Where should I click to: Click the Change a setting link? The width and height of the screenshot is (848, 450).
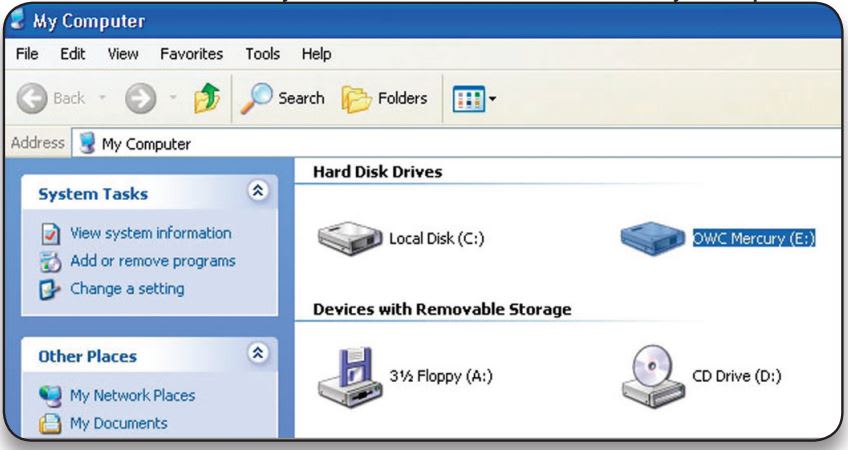127,289
